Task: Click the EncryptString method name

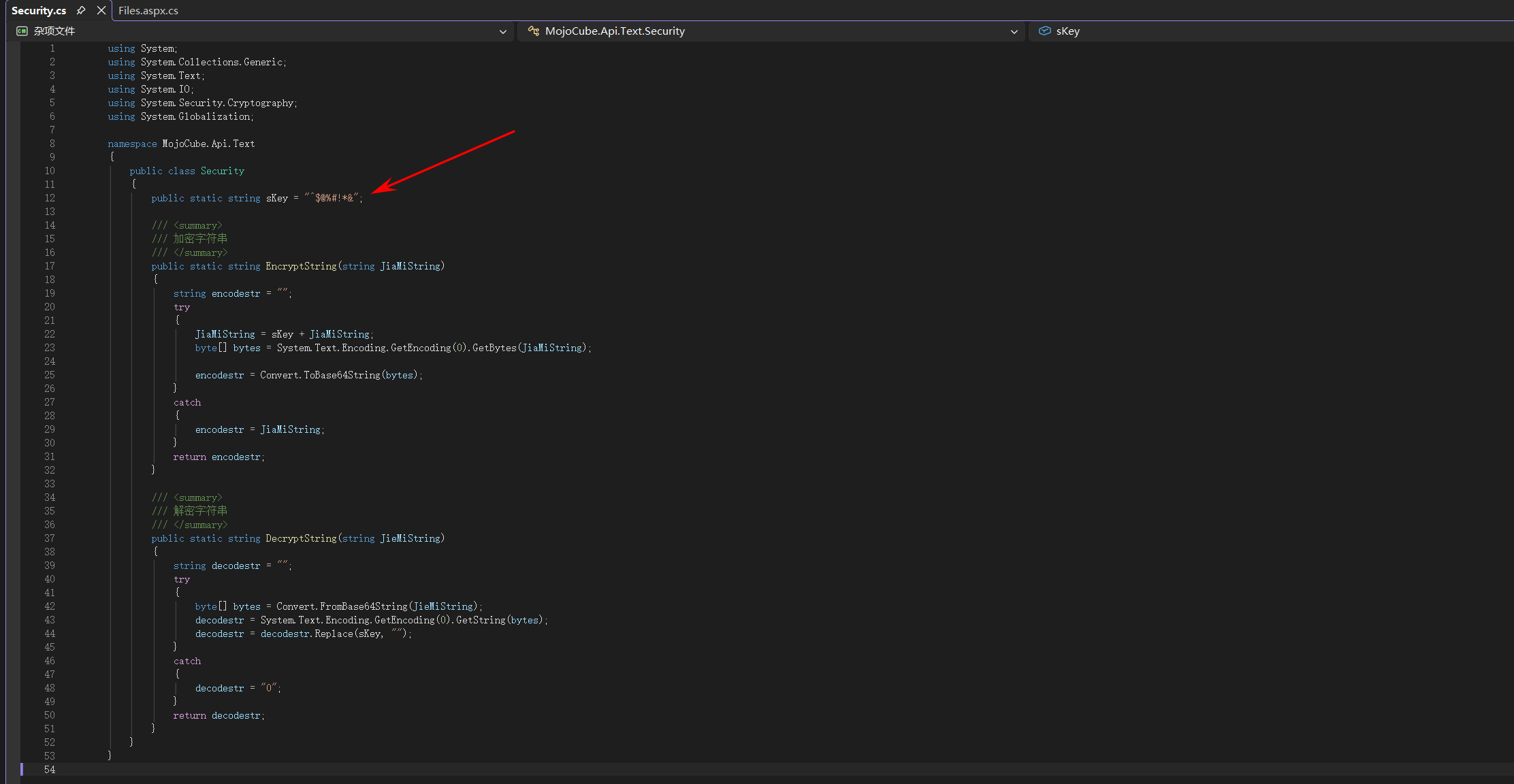Action: tap(301, 266)
